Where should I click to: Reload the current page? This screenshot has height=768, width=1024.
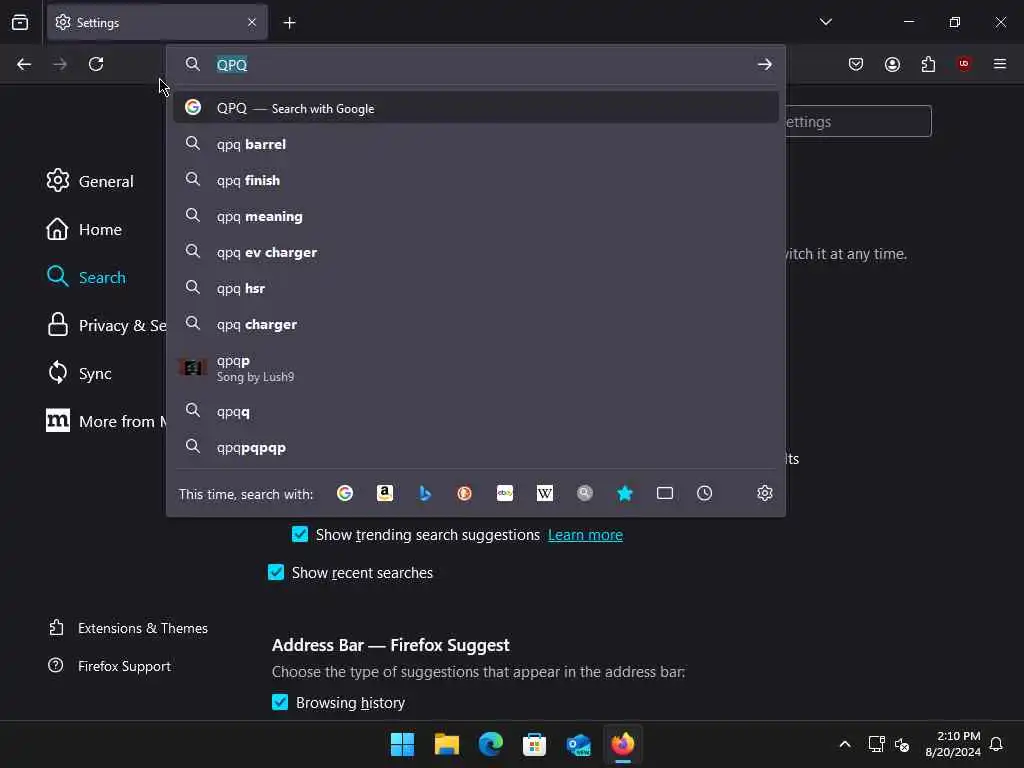pos(96,64)
